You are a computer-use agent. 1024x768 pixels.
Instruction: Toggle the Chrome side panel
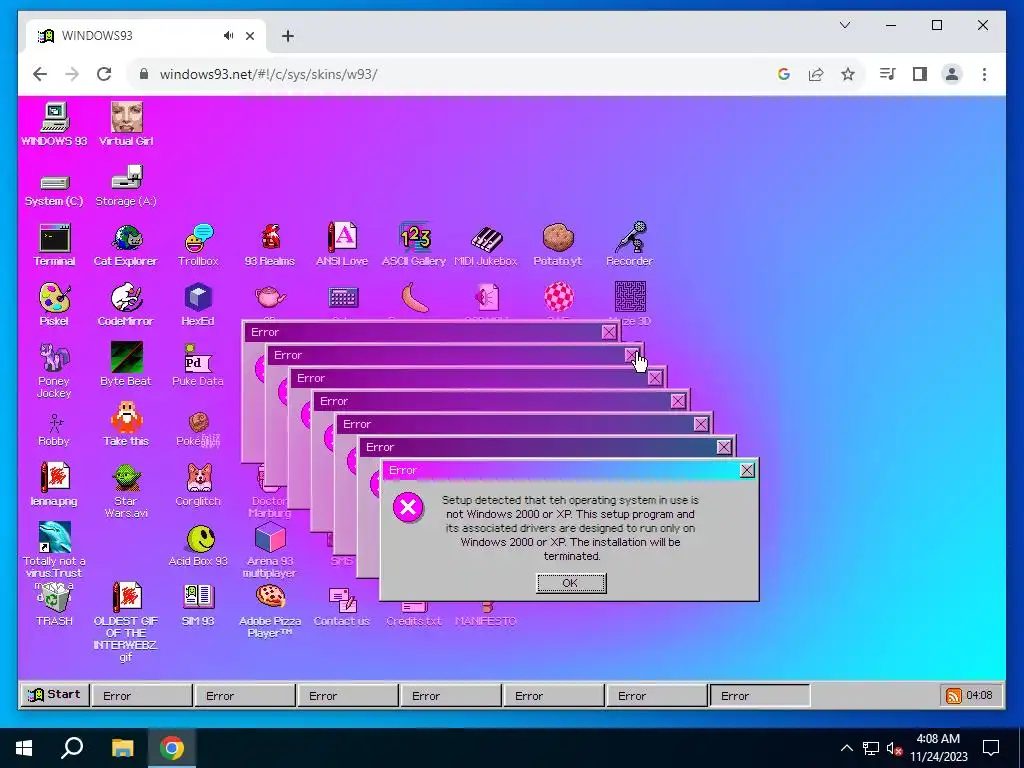click(920, 74)
